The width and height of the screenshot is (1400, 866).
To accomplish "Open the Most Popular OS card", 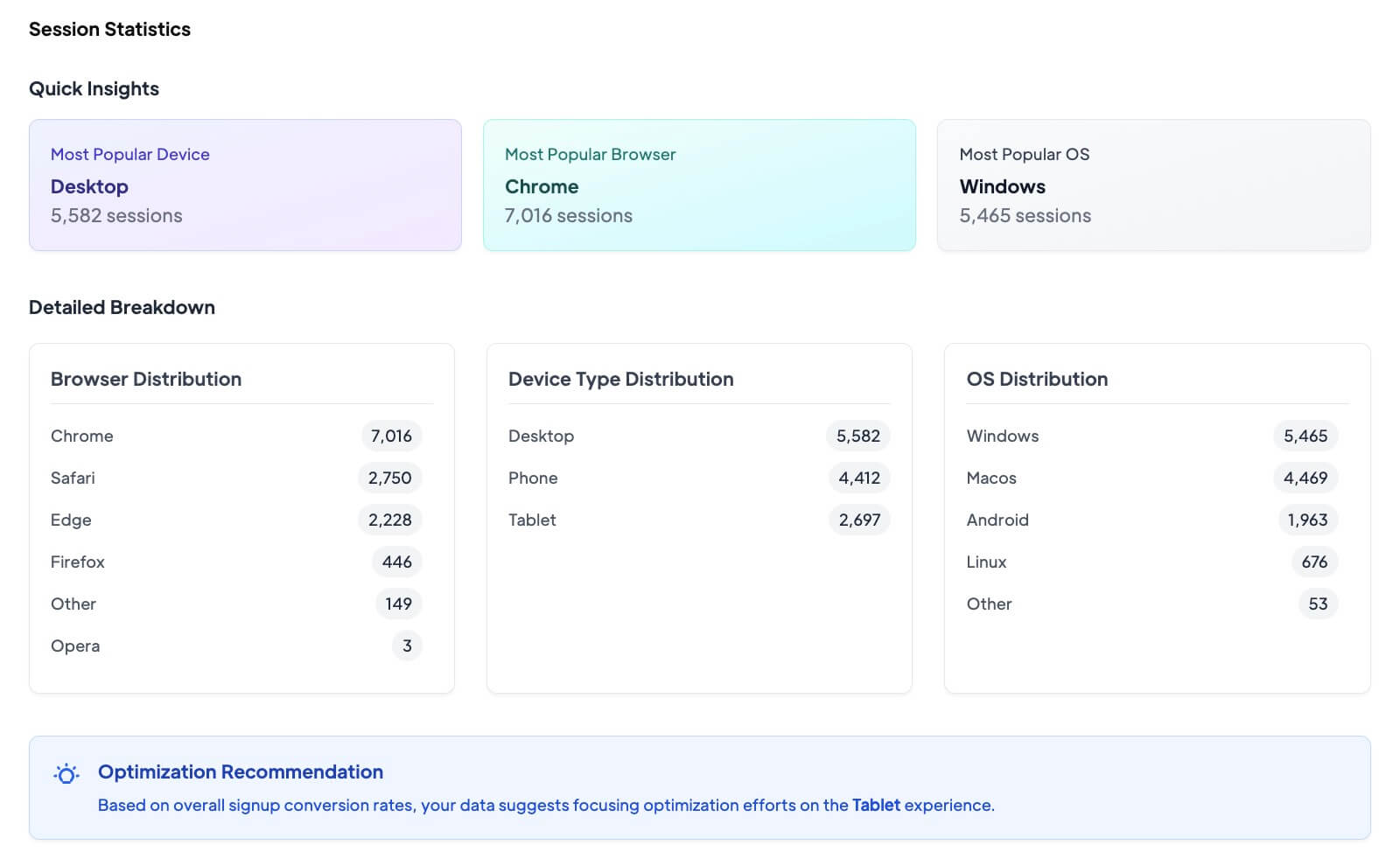I will [1153, 185].
